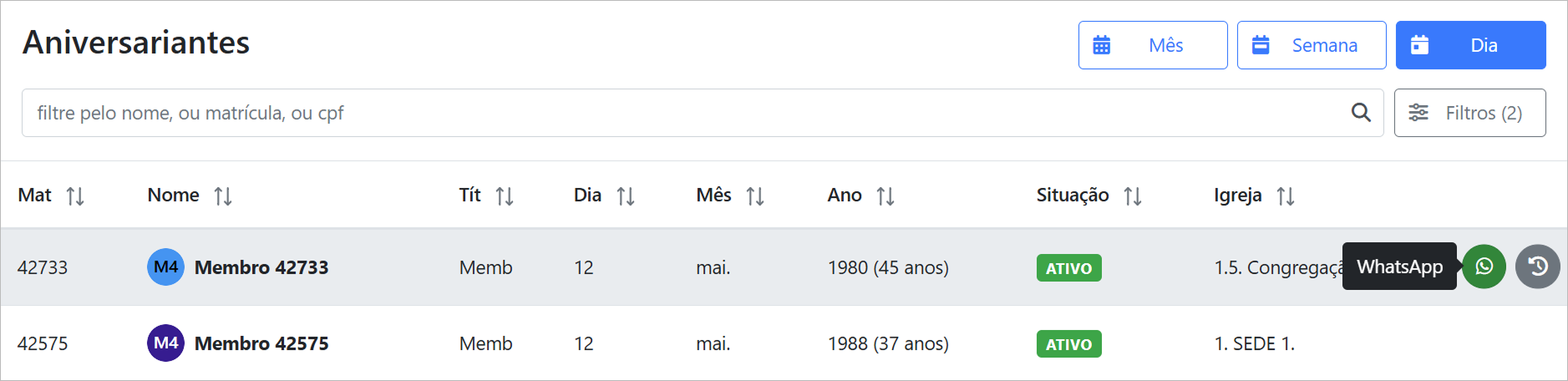This screenshot has height=381, width=1568.
Task: Select the Dia view button
Action: [1470, 45]
